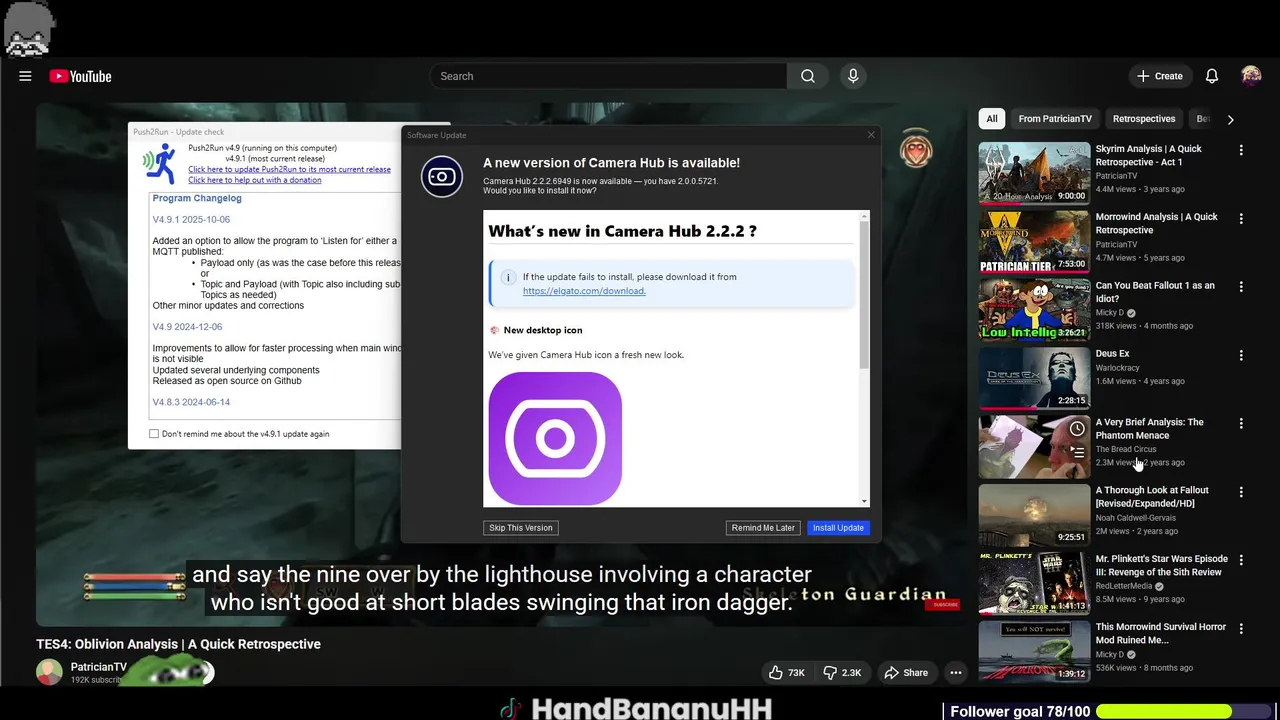Click Warlockracy channel name
Screen dimensions: 1280x720
1117,367
